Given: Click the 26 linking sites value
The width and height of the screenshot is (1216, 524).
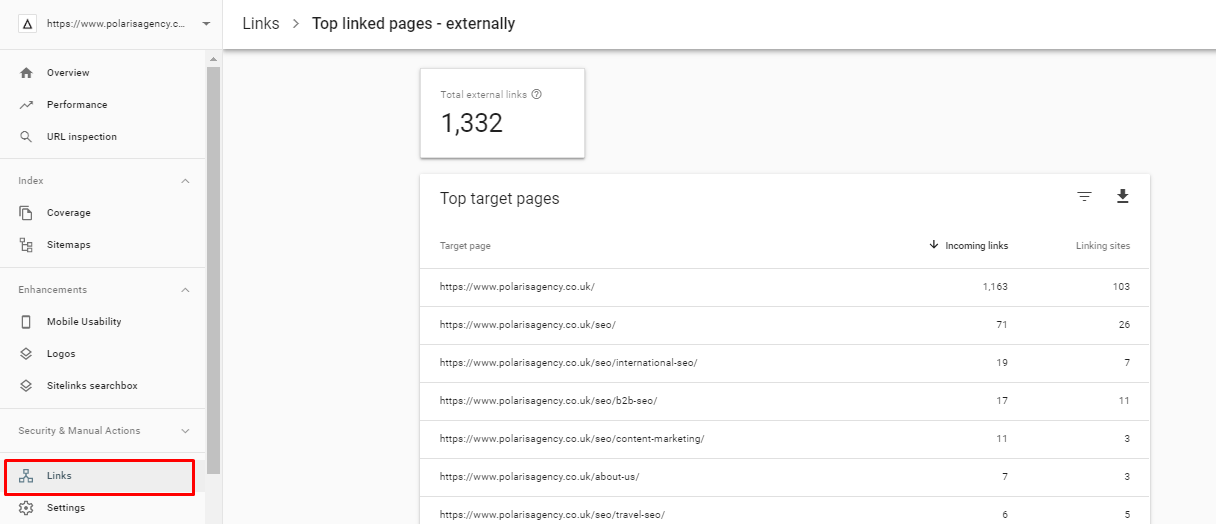Looking at the screenshot, I should click(1124, 325).
